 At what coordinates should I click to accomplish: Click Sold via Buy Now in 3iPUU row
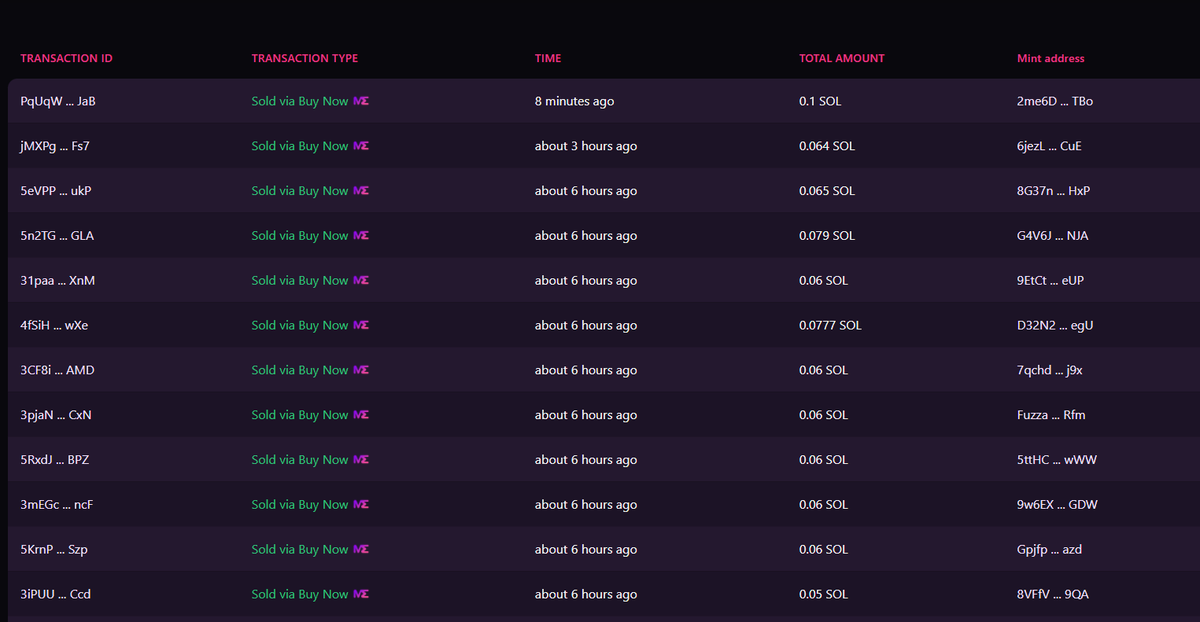(300, 594)
